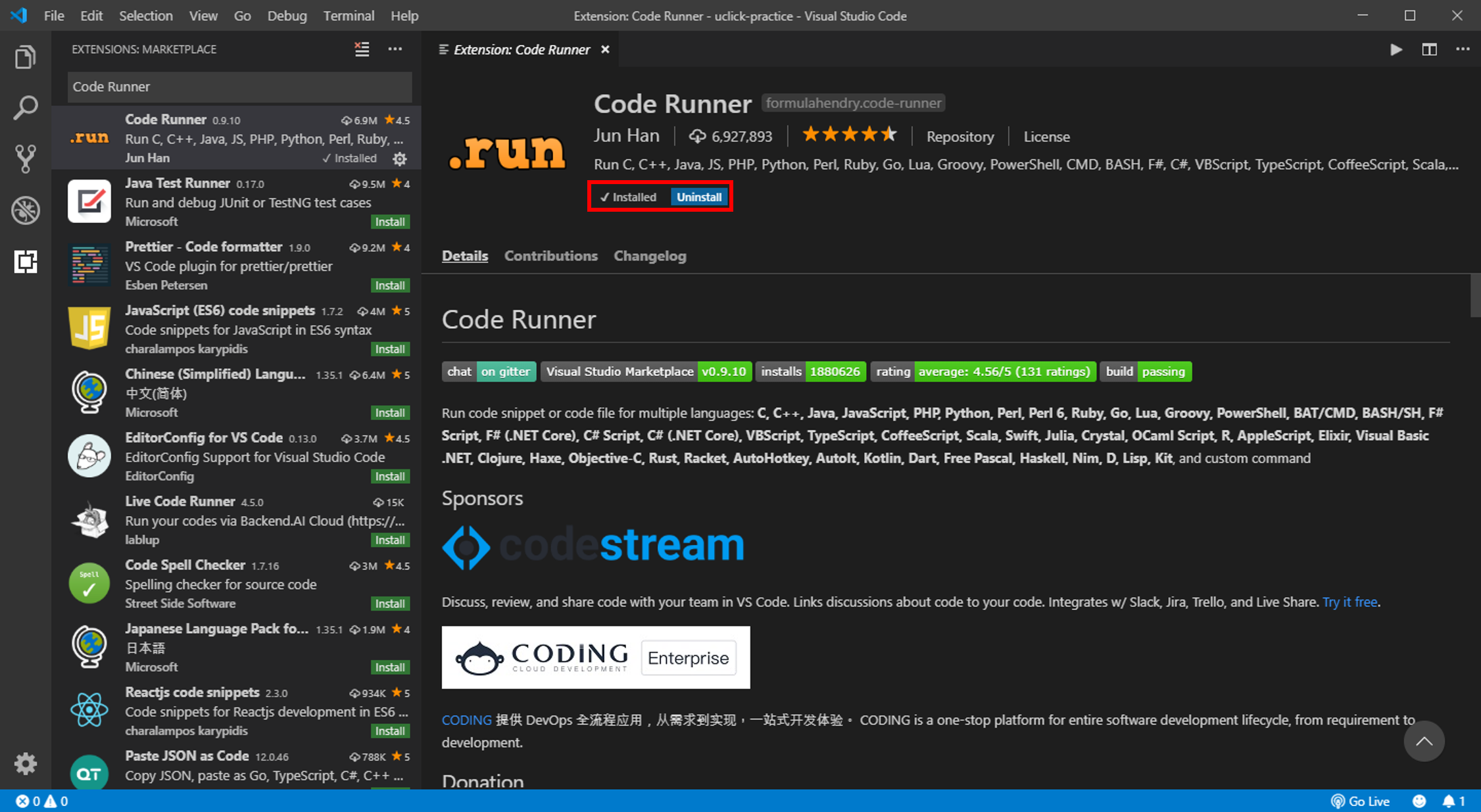Click the Extensions view icon

coord(25,262)
